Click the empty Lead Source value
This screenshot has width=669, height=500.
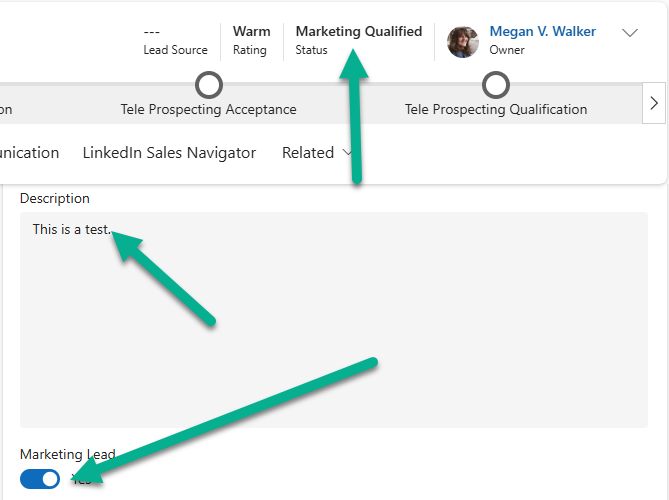(x=152, y=32)
